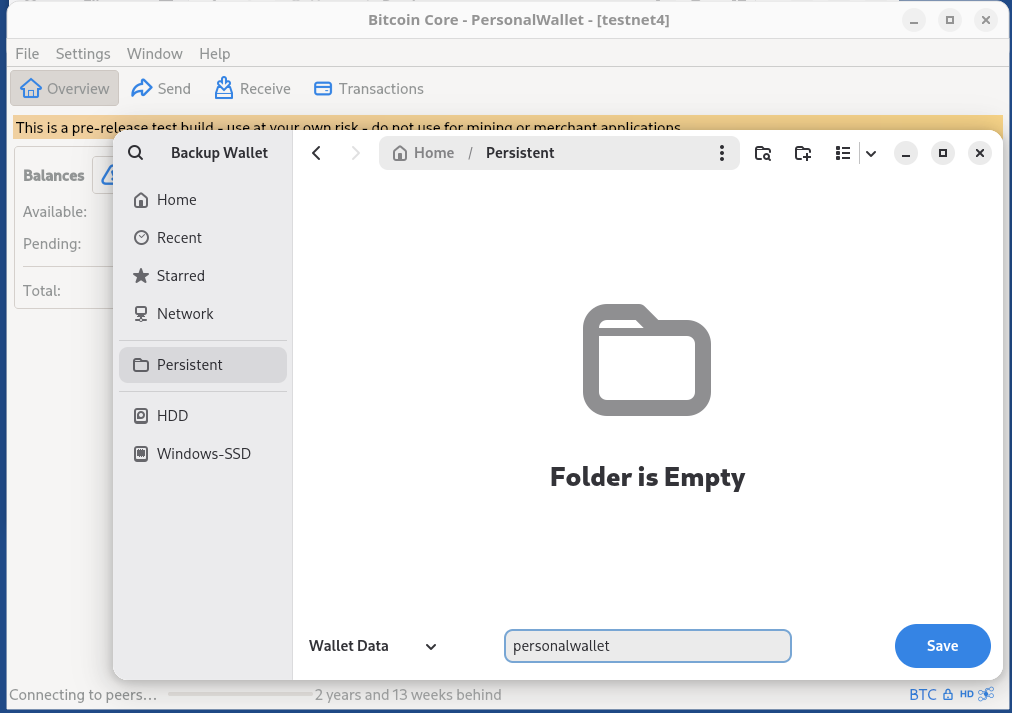Switch to the Overview tab
Viewport: 1012px width, 713px height.
click(x=65, y=88)
